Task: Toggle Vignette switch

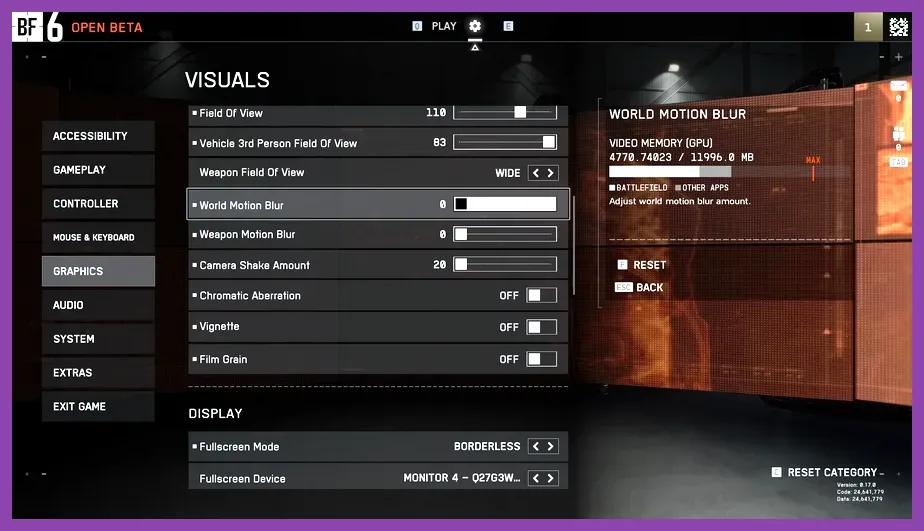Action: click(x=542, y=327)
